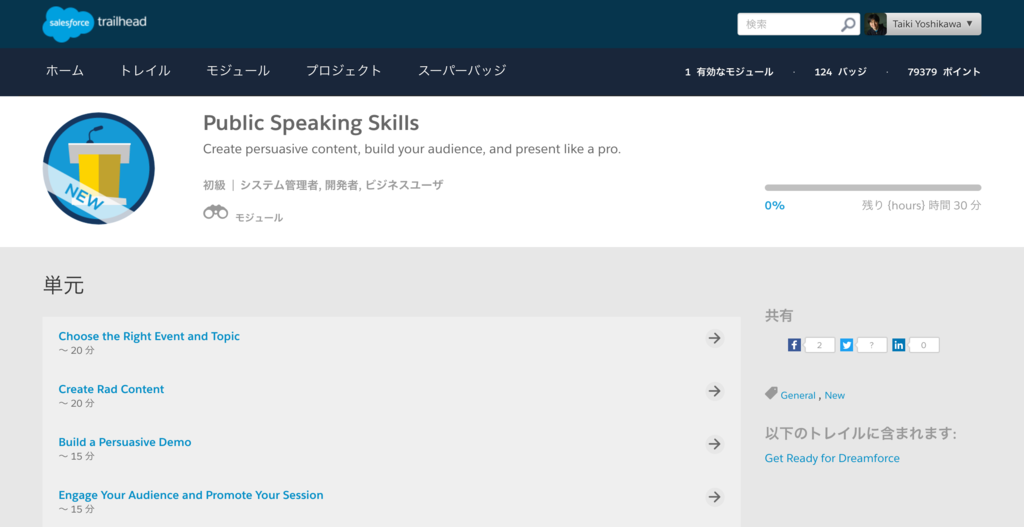
Task: Open the トレイル navigation item
Action: [145, 71]
